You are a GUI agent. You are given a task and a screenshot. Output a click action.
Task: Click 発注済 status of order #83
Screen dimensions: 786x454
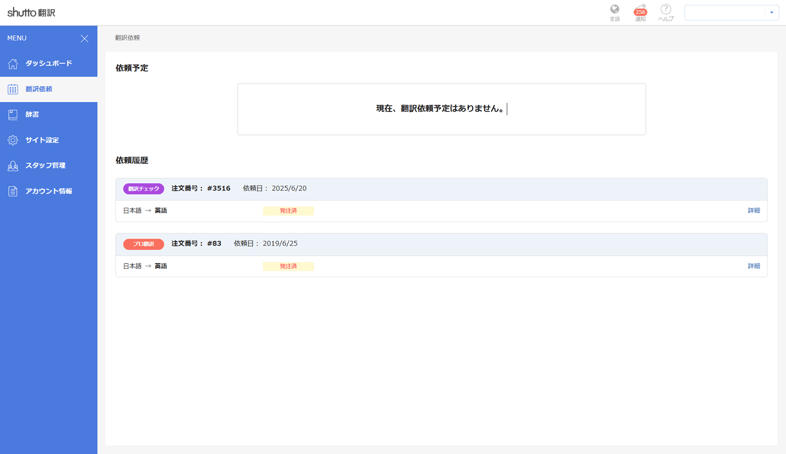coord(288,267)
